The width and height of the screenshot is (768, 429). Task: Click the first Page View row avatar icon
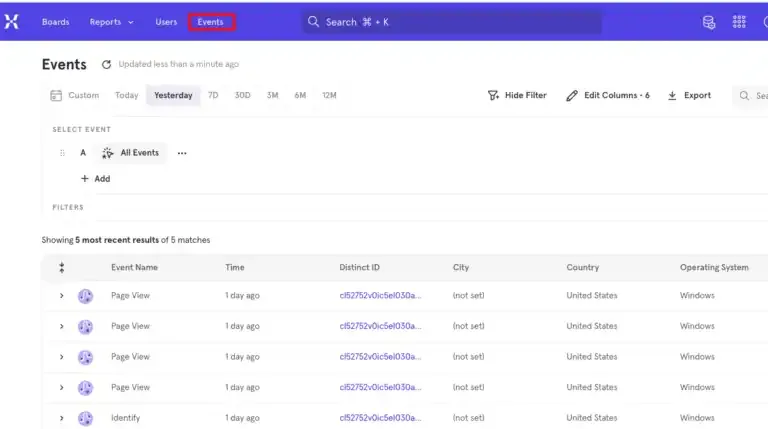point(85,296)
